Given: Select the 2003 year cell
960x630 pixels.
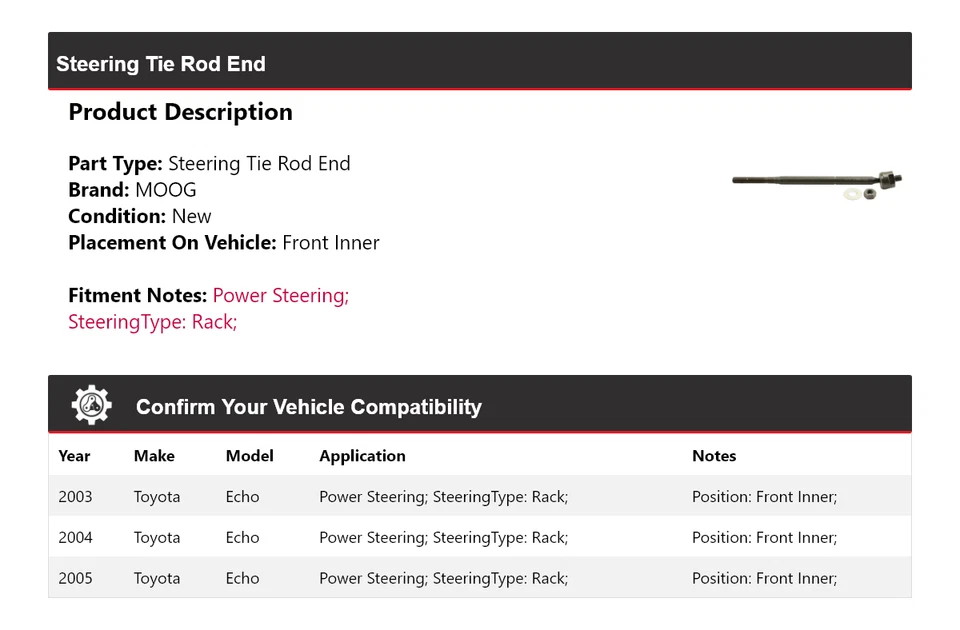Looking at the screenshot, I should tap(75, 497).
